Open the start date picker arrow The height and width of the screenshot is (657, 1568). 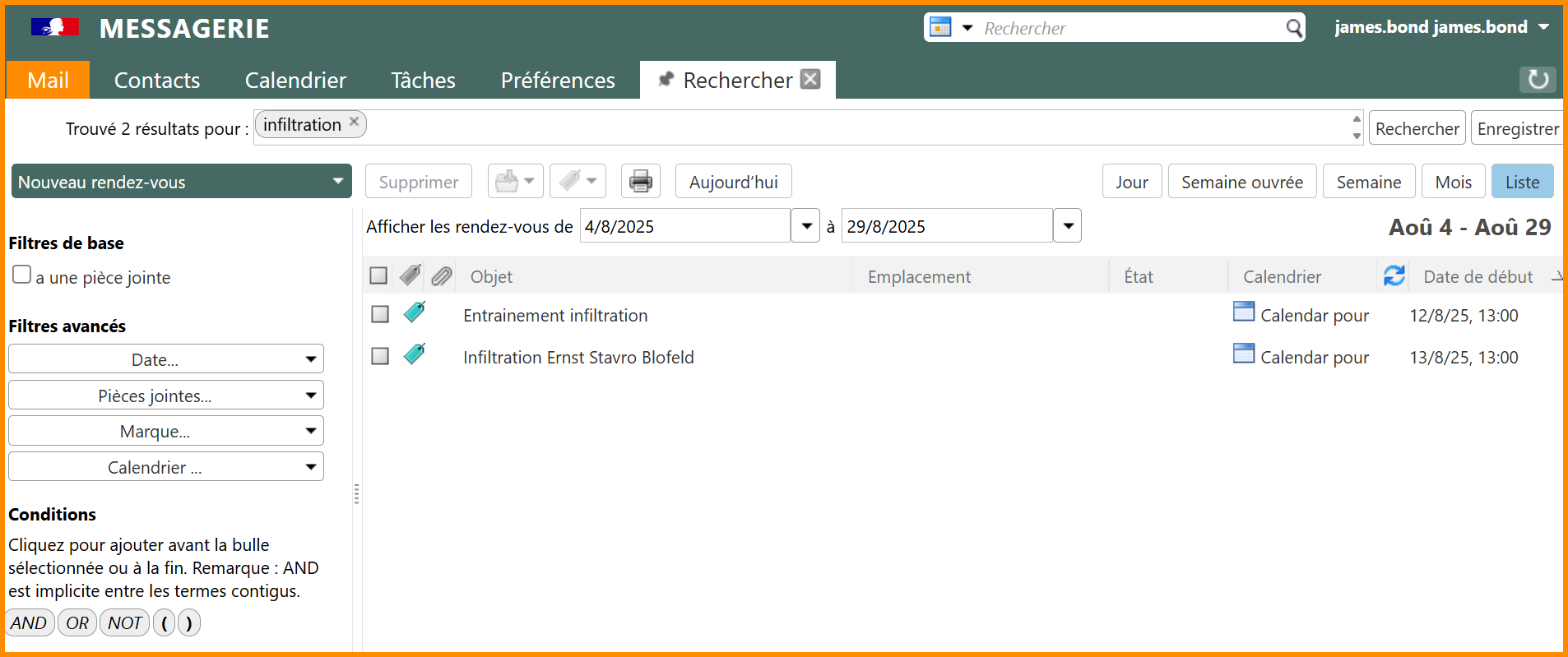coord(805,226)
